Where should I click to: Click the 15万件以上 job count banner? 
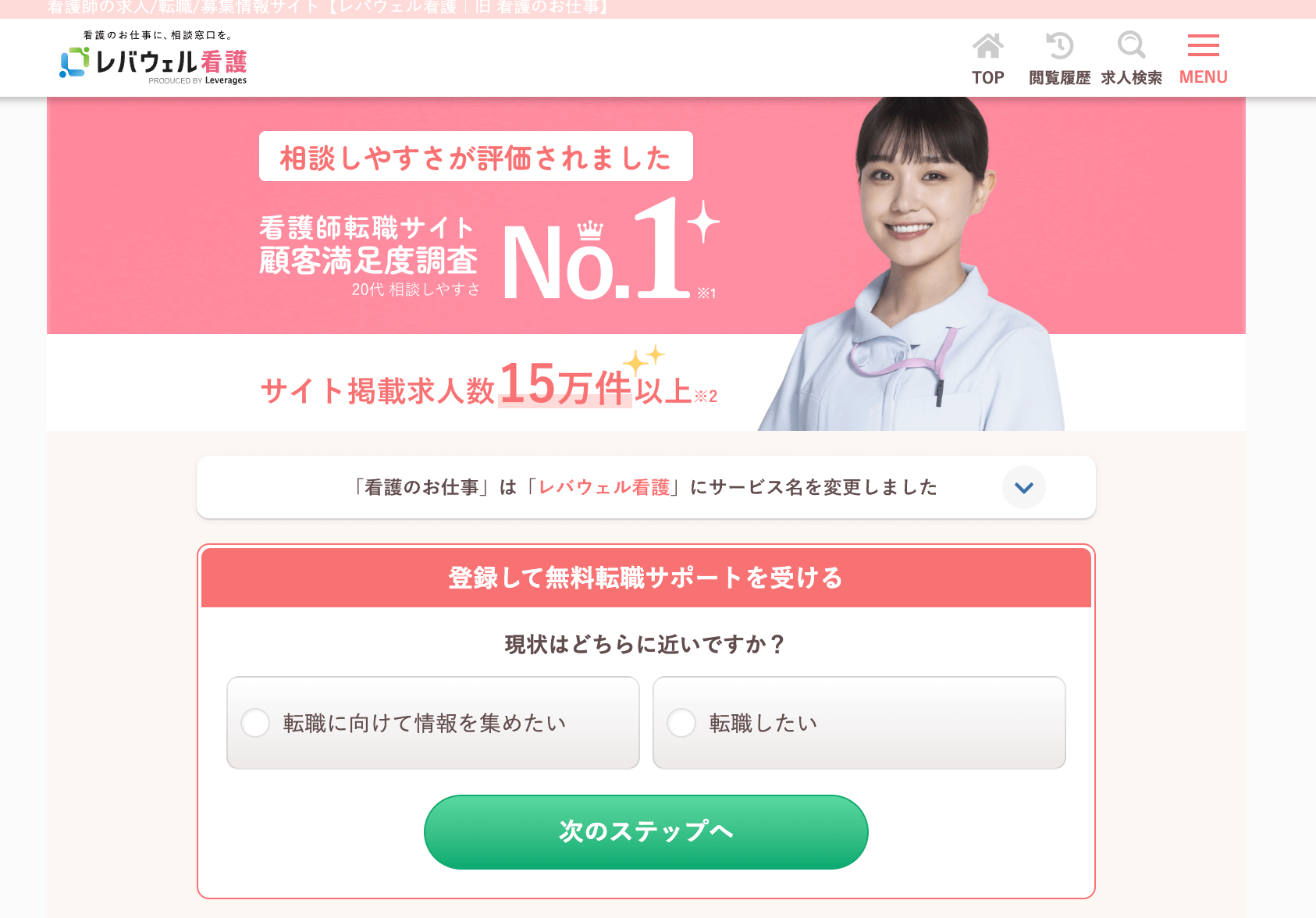489,384
